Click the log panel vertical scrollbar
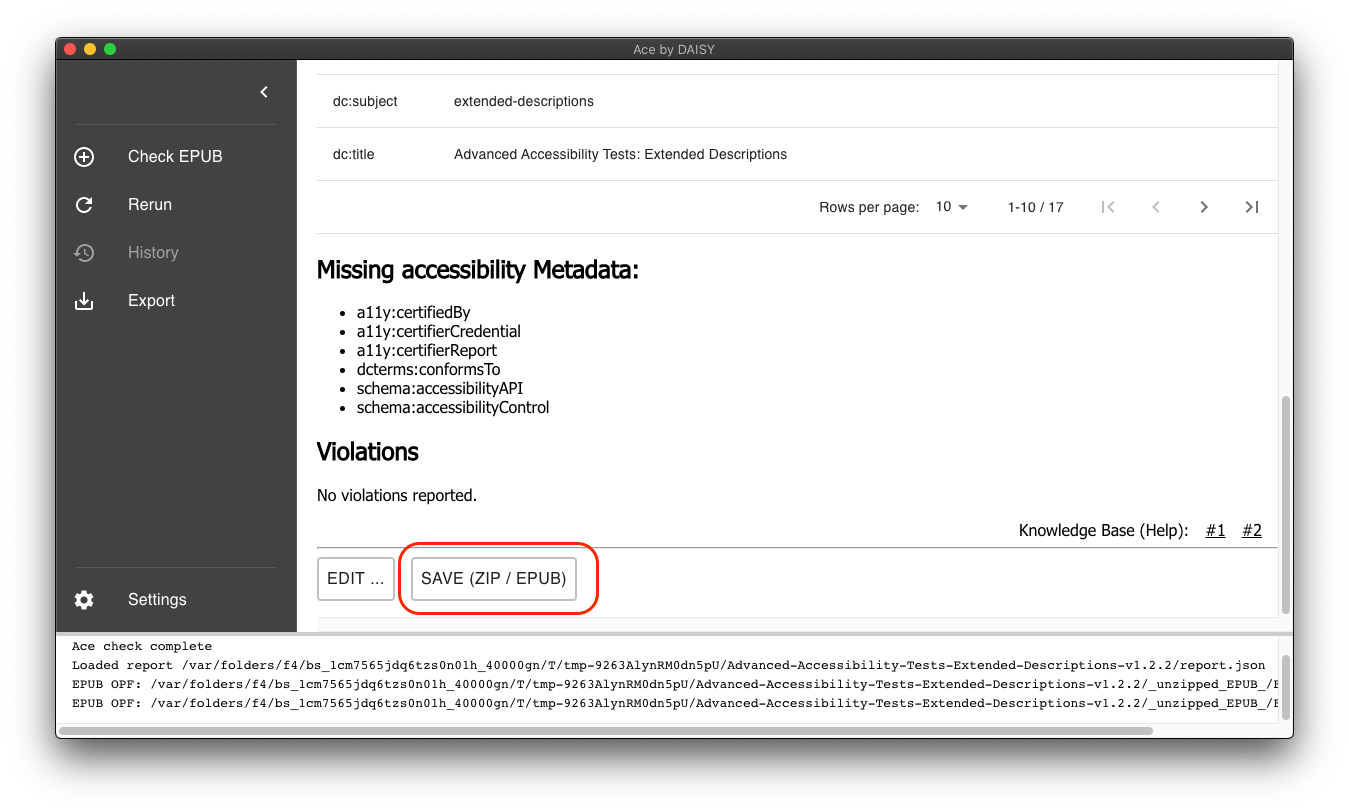This screenshot has width=1349, height=812. tap(1286, 687)
